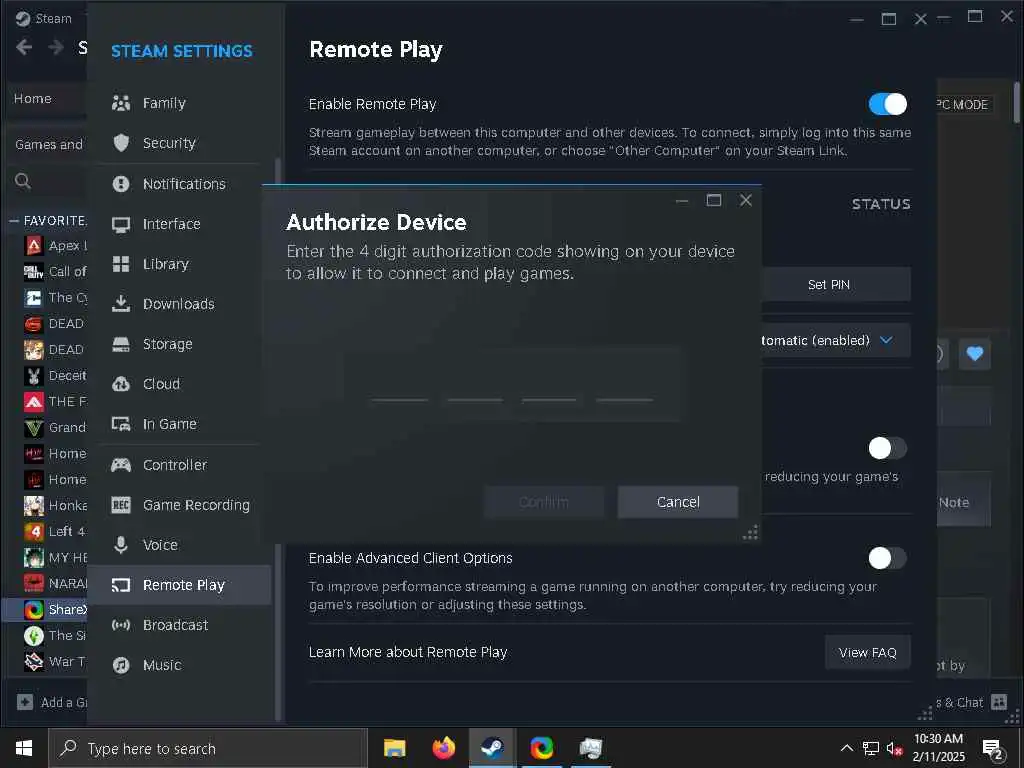Click the Voice microphone icon

click(121, 545)
